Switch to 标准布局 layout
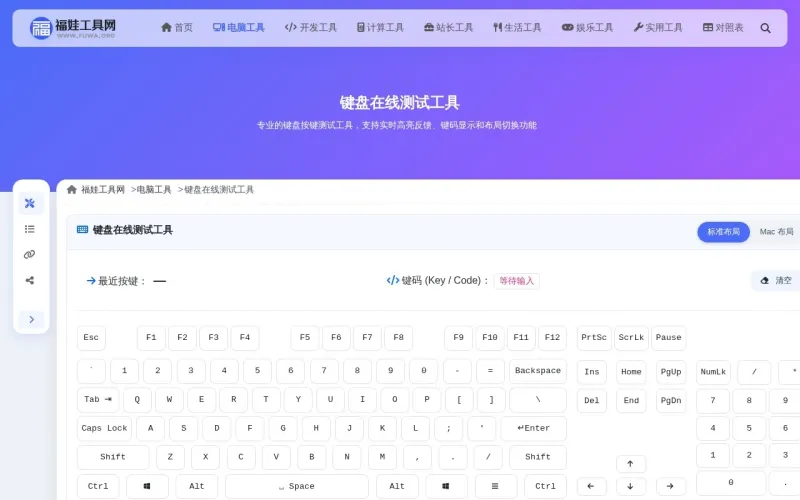The image size is (800, 500). (x=723, y=232)
